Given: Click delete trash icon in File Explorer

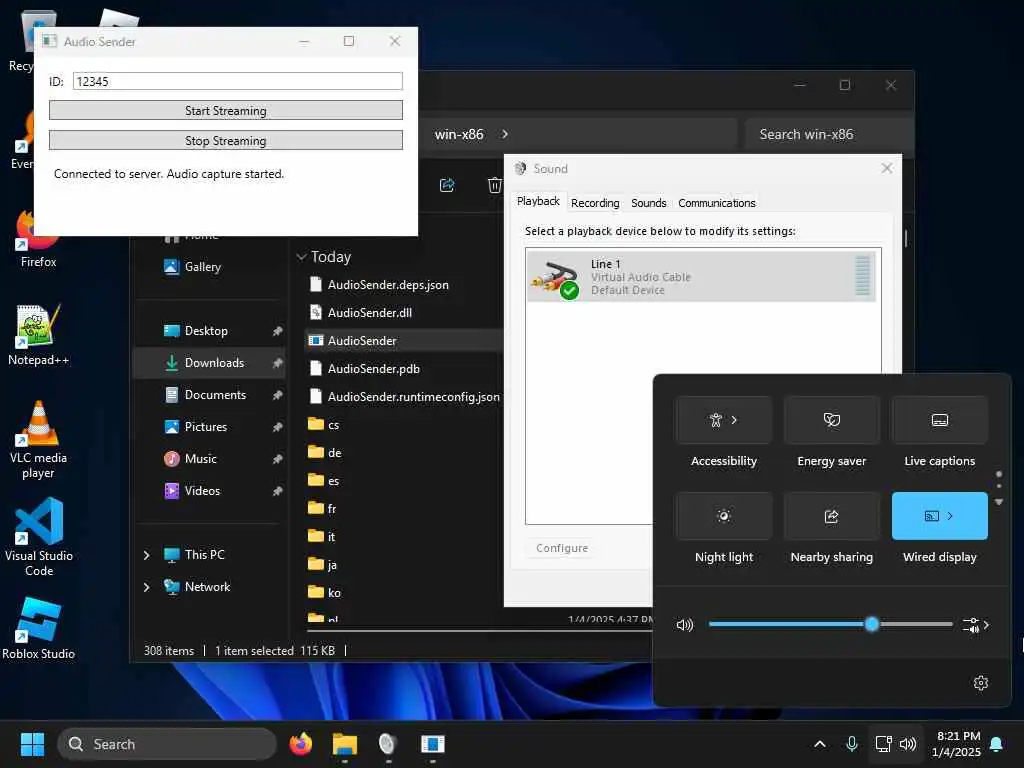Looking at the screenshot, I should coord(494,185).
